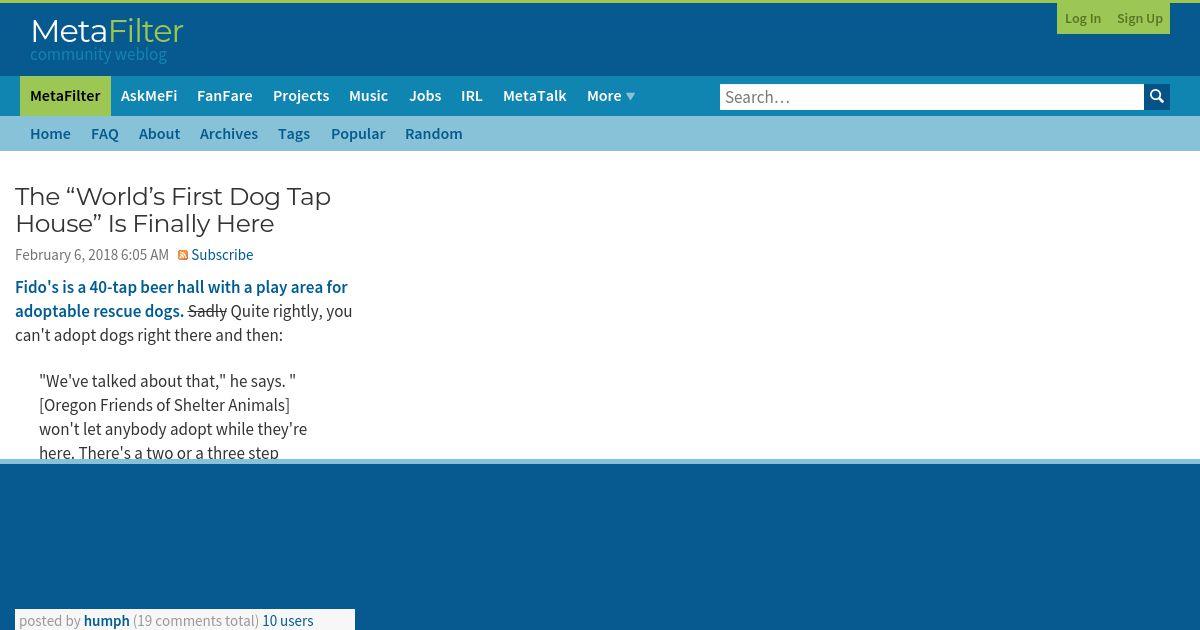Open the Tags page
The height and width of the screenshot is (630, 1200).
(294, 133)
